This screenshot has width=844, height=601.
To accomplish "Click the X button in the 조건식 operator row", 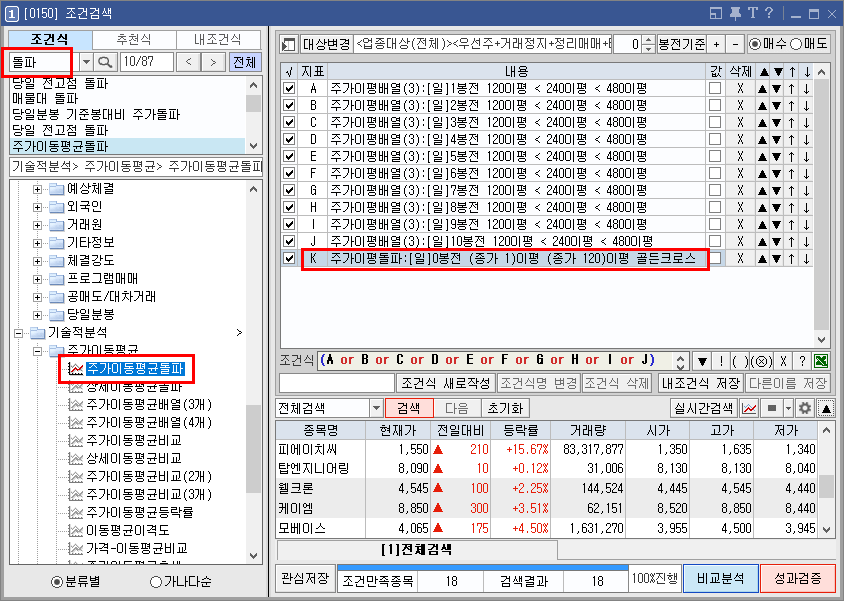I will tap(783, 360).
